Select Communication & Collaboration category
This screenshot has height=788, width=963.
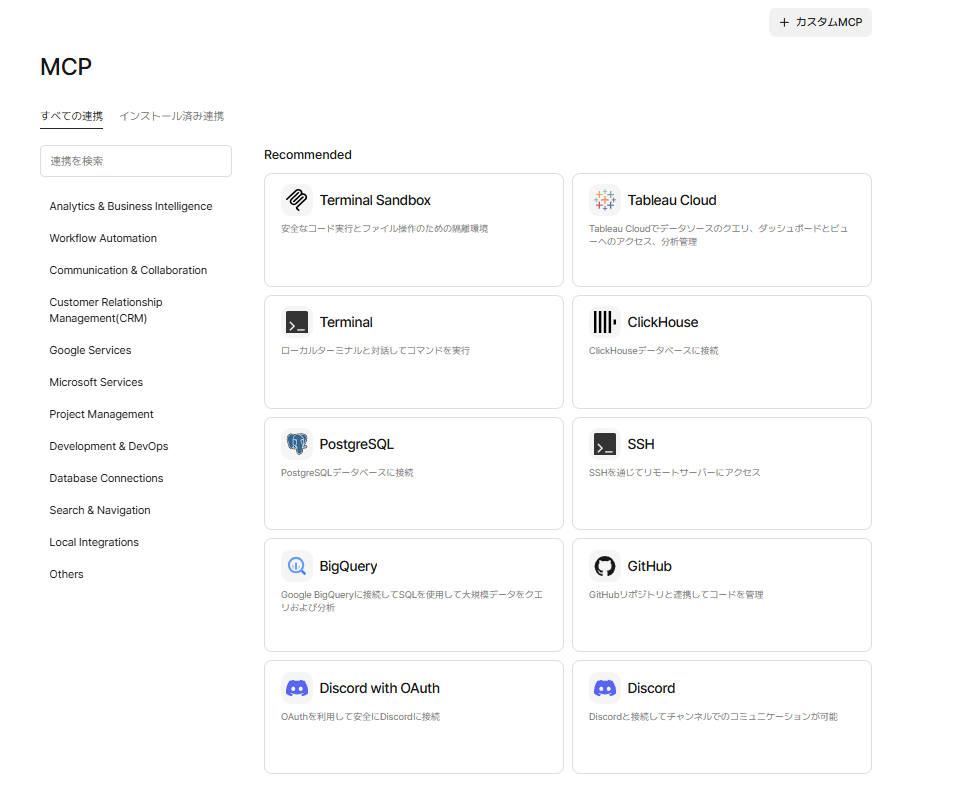pos(128,270)
